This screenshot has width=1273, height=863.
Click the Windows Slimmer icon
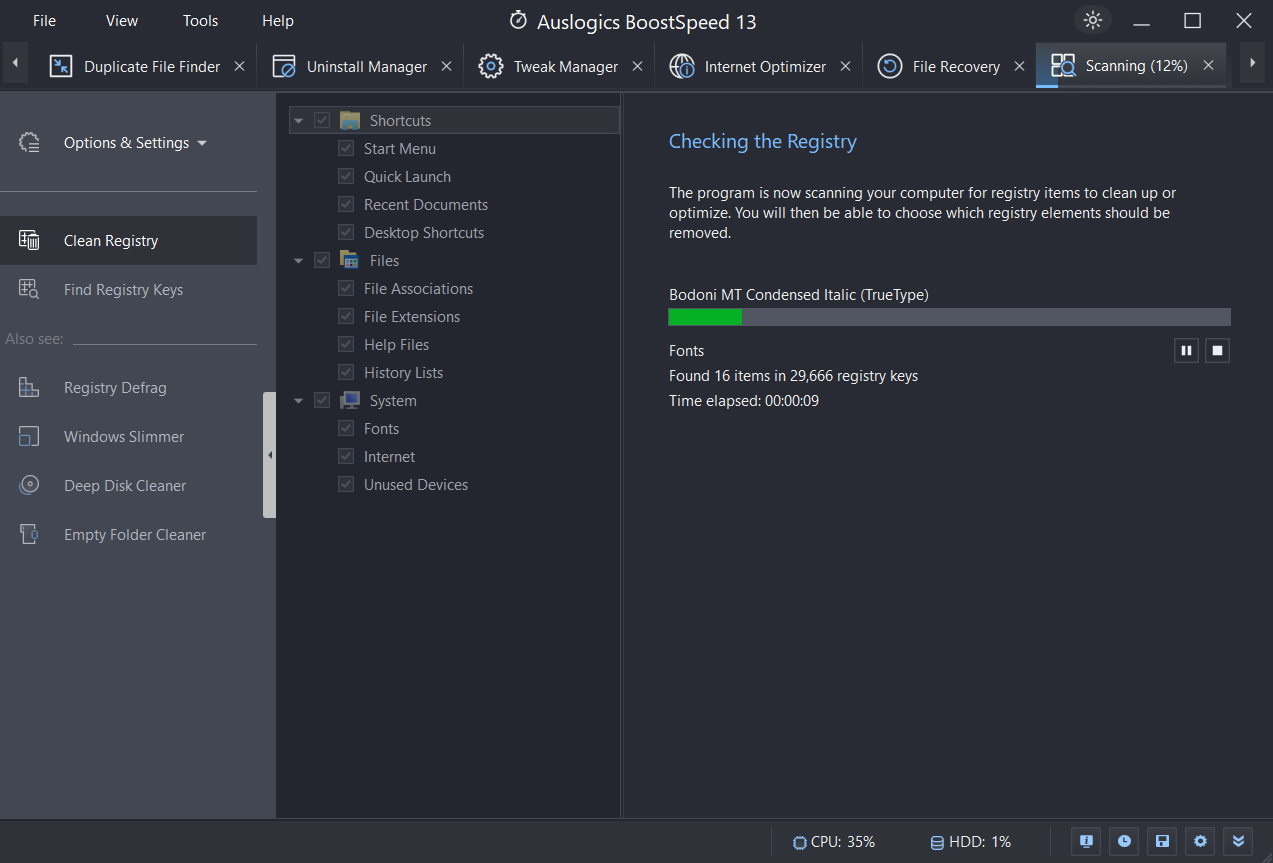click(29, 436)
